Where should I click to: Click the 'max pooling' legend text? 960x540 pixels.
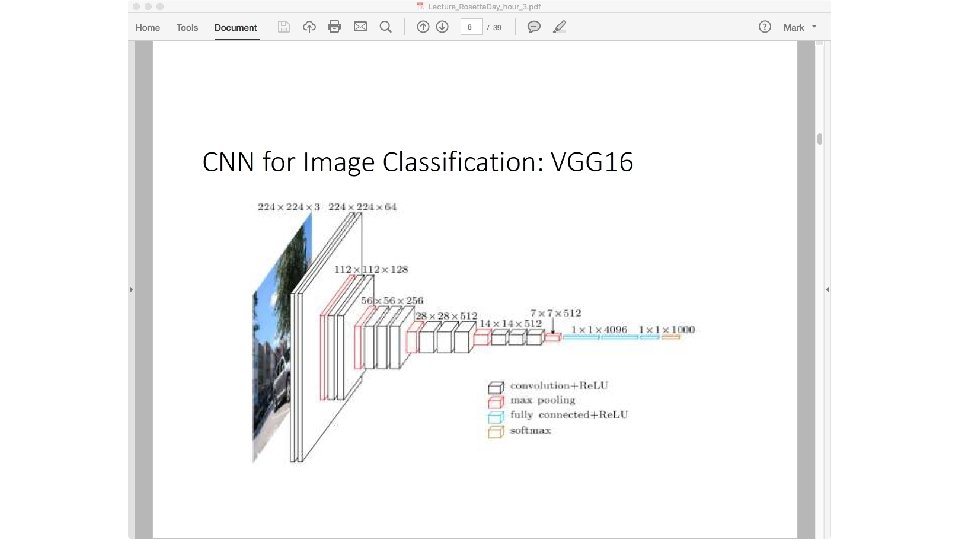pos(542,400)
